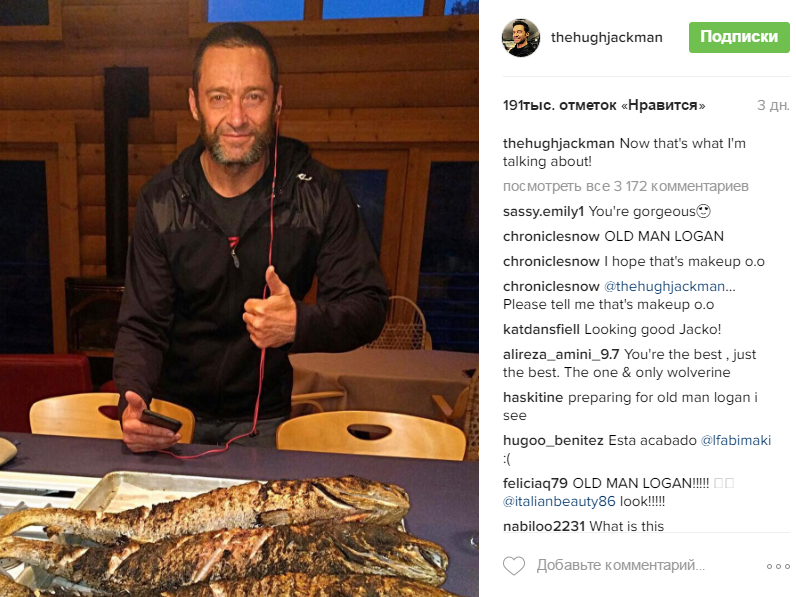Open alireza_amini_9.7 commenter profile
796x597 pixels.
pos(561,354)
